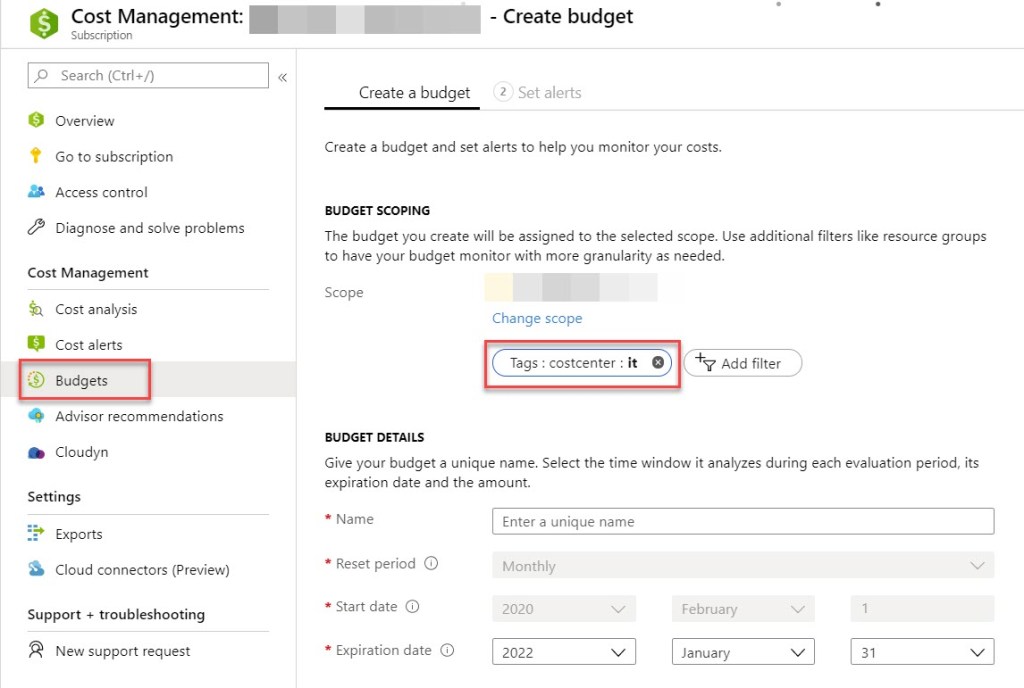The width and height of the screenshot is (1024, 688).
Task: Click the Exports icon under Settings
Action: coord(37,534)
